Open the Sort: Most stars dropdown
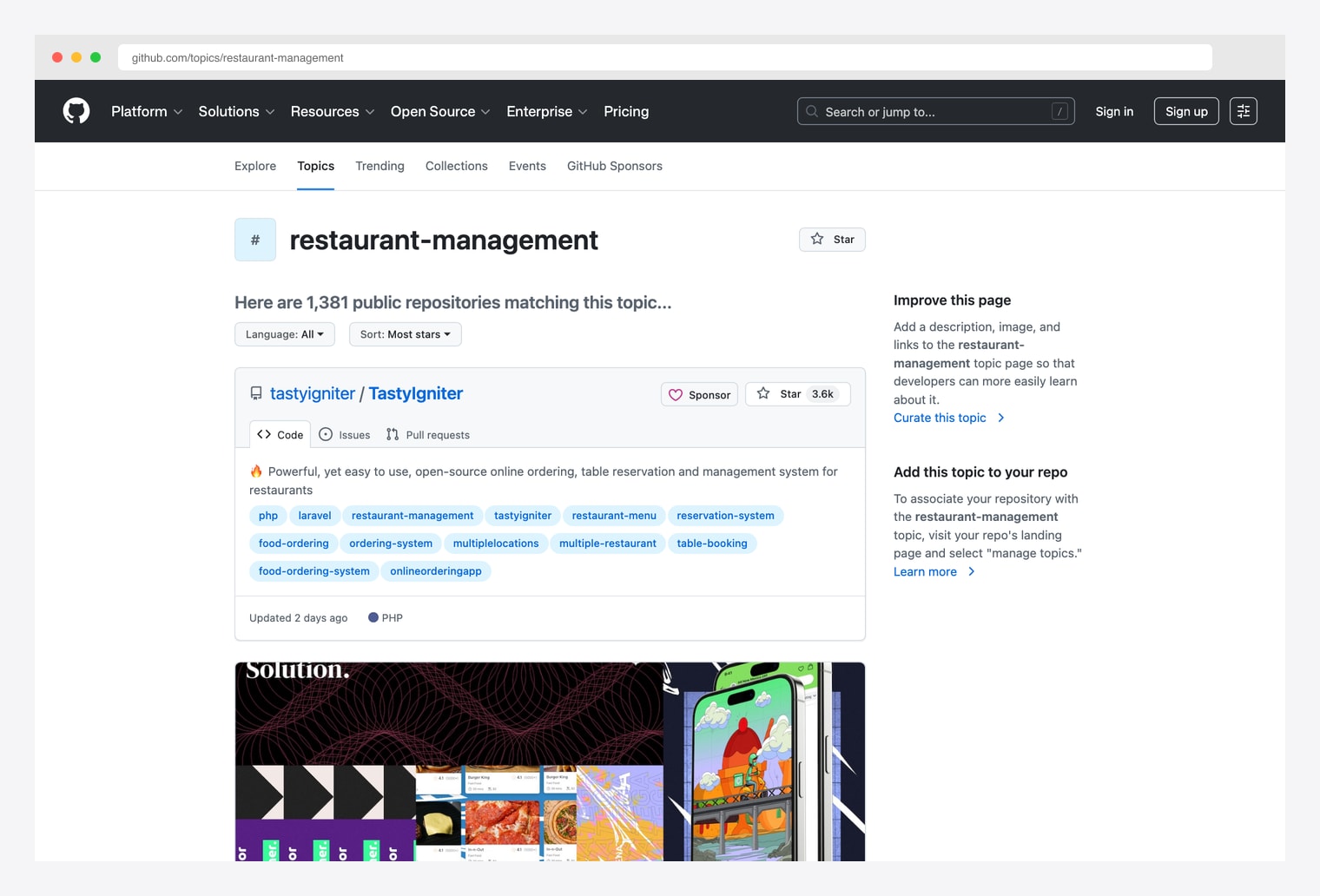 tap(406, 334)
